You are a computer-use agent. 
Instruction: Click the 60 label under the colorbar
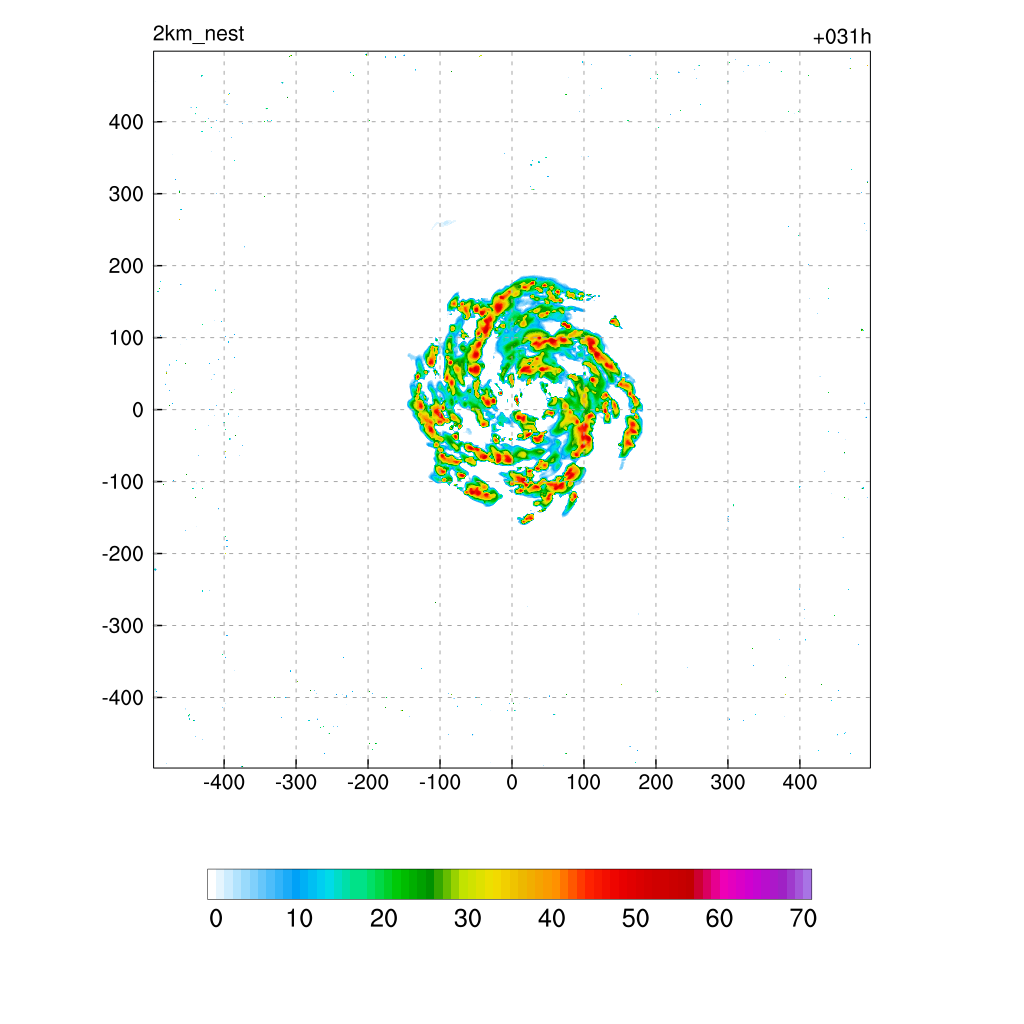point(719,919)
